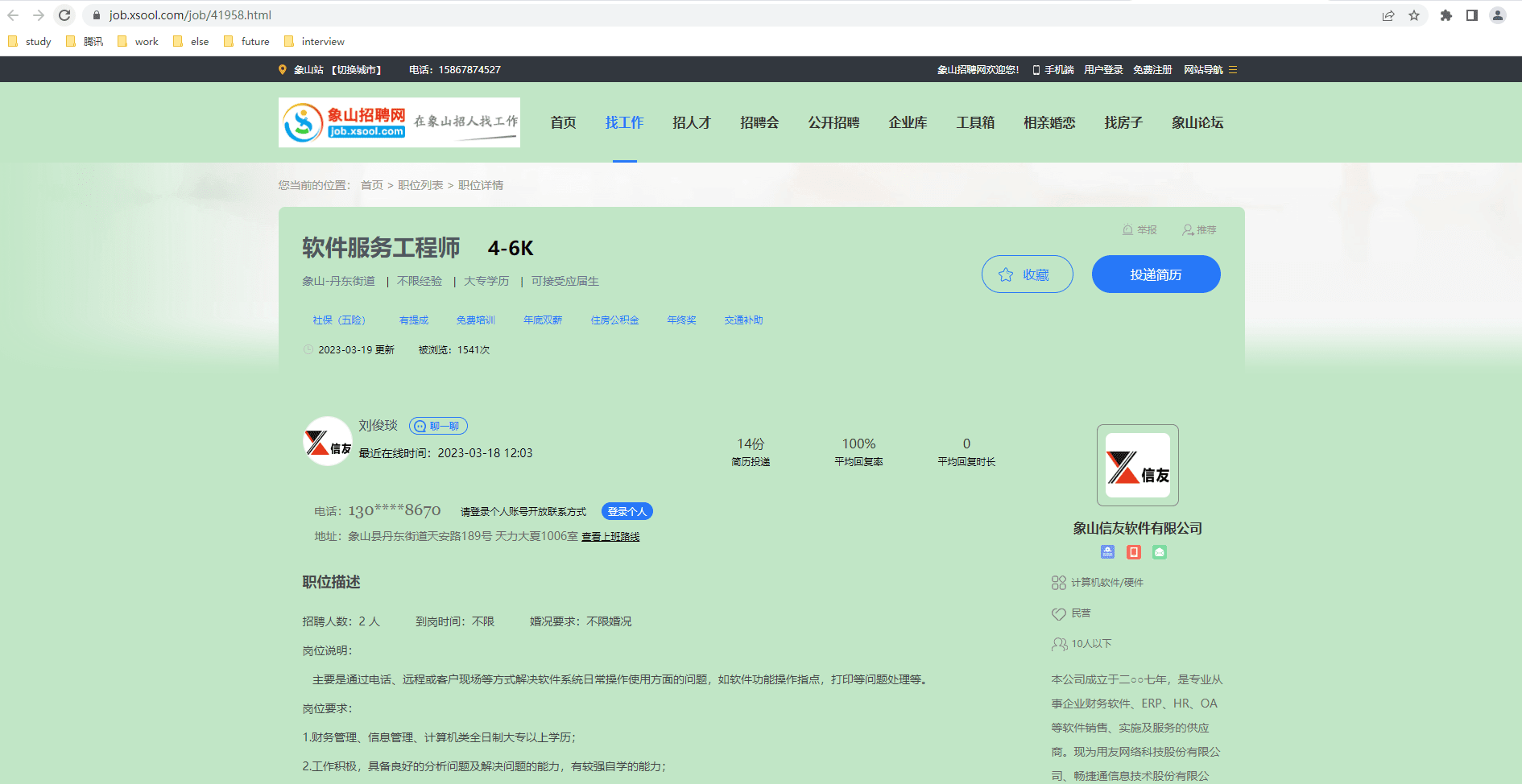Open the 'study' bookmark folder
This screenshot has height=784, width=1522.
click(x=30, y=41)
